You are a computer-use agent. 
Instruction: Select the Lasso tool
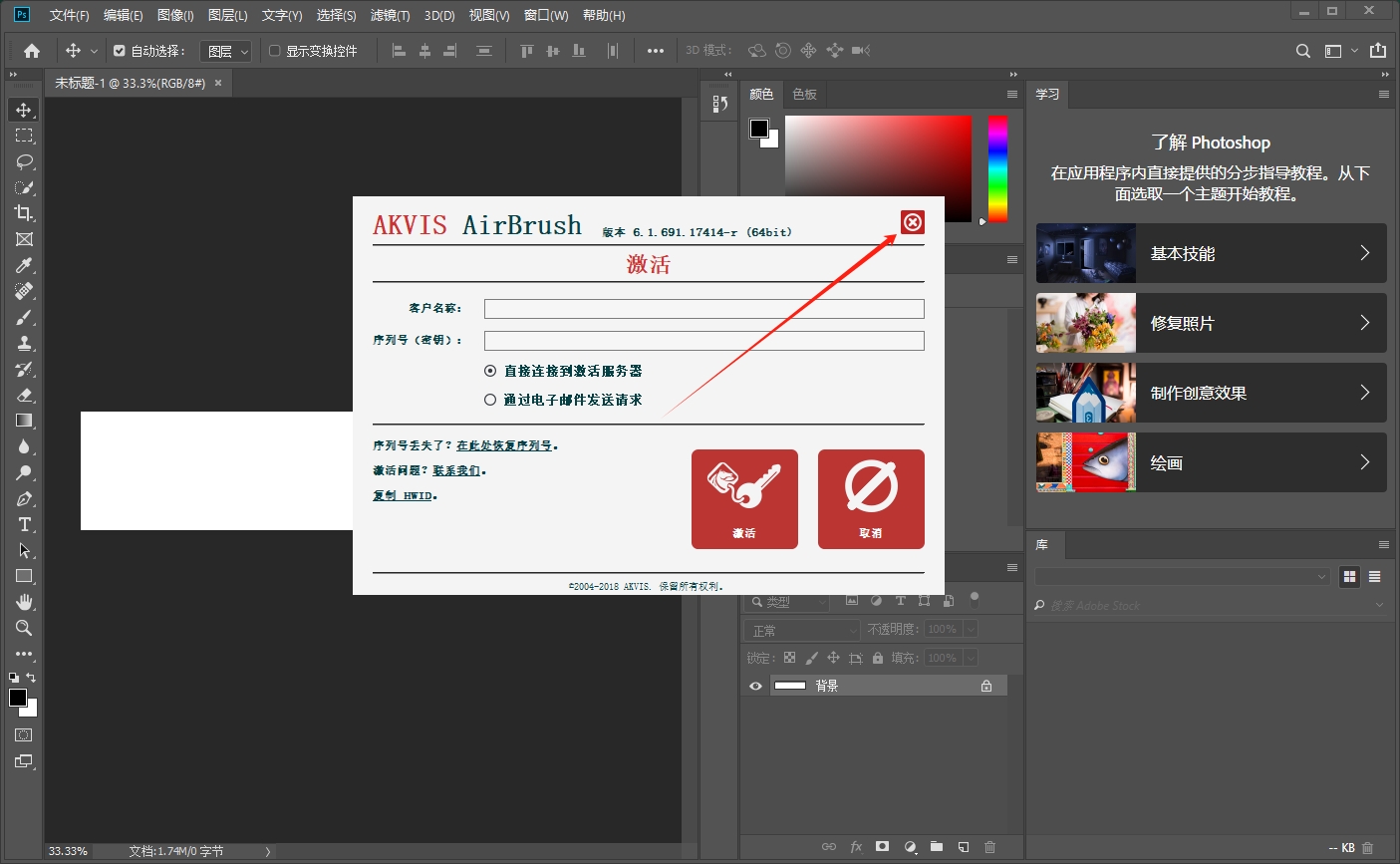coord(24,161)
